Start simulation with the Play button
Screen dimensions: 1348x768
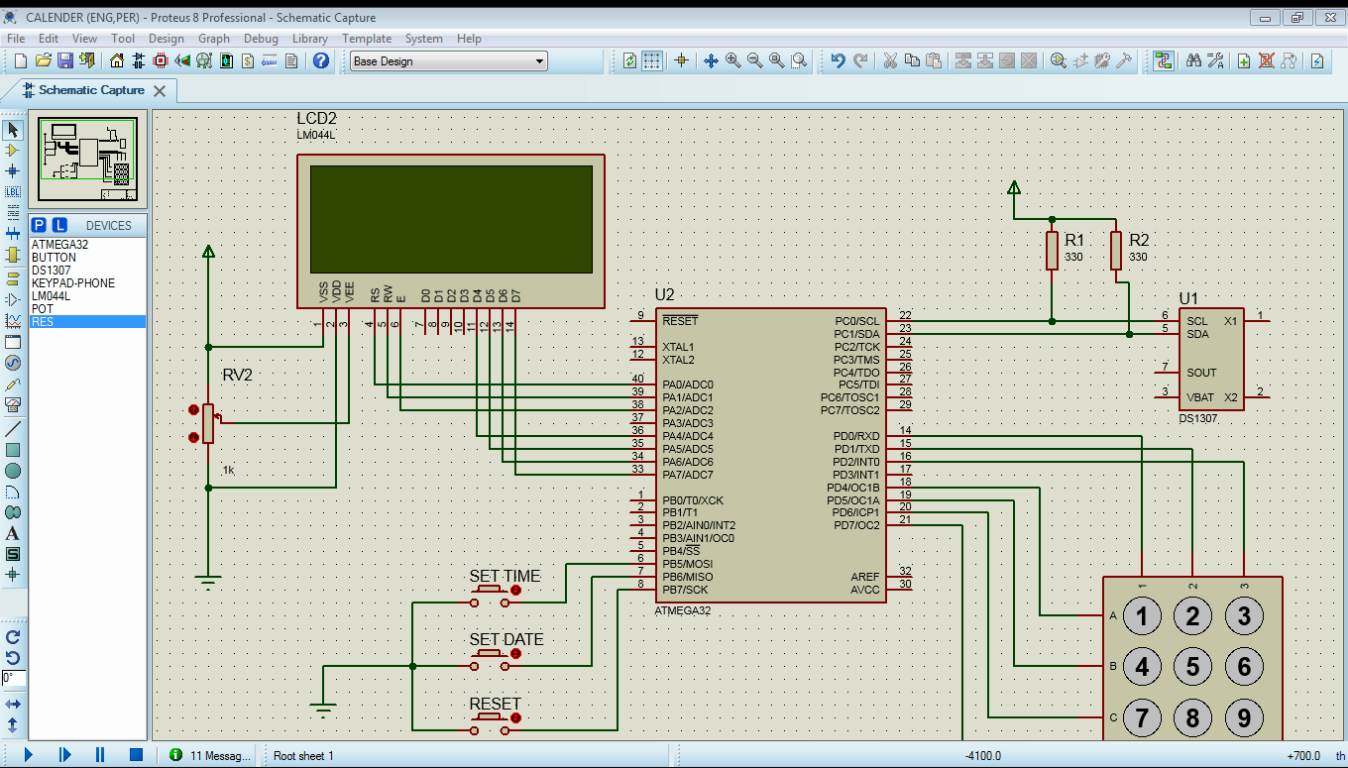(x=27, y=755)
